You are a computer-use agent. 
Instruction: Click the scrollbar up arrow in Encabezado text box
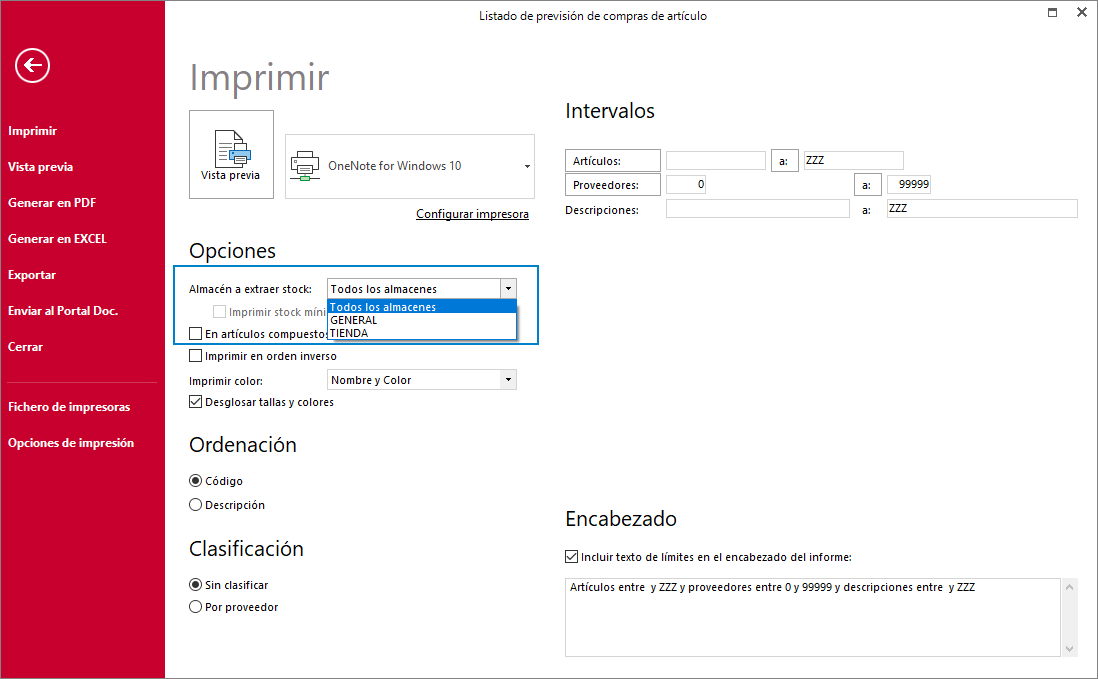(x=1069, y=587)
